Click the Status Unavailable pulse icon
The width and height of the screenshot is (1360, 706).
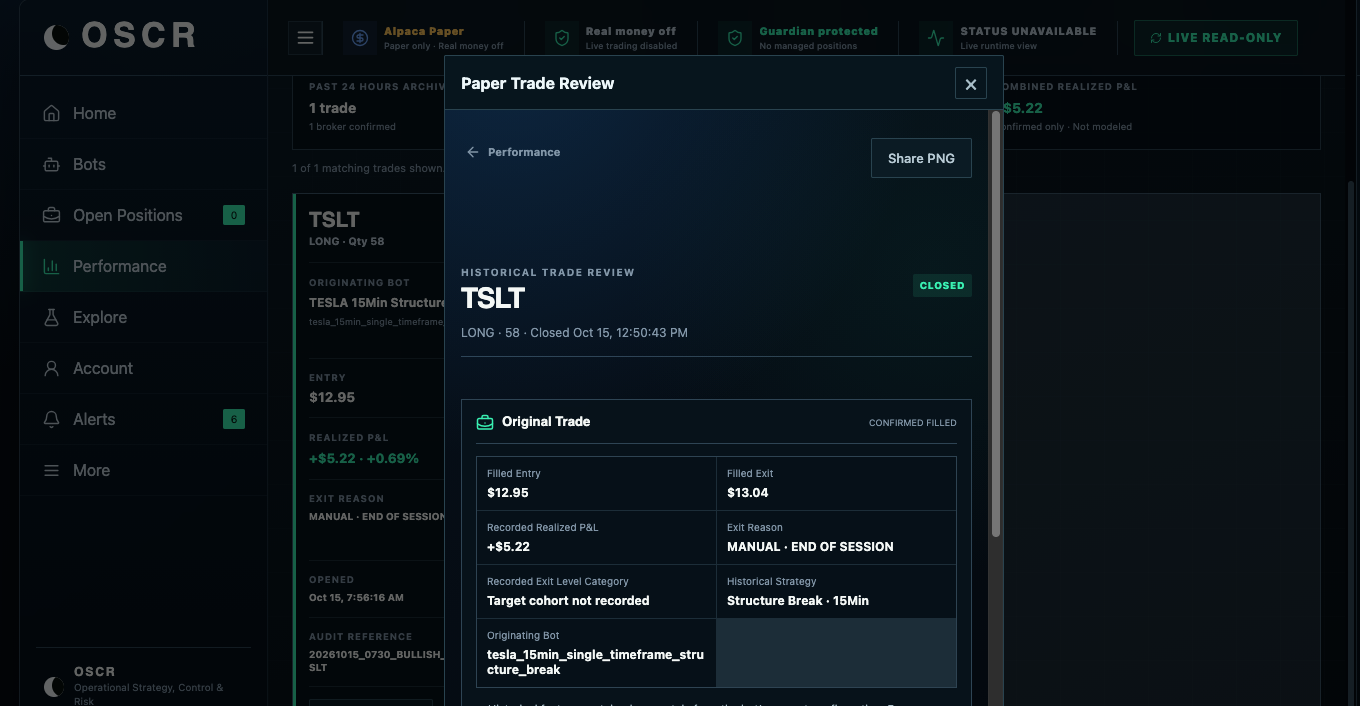[936, 38]
